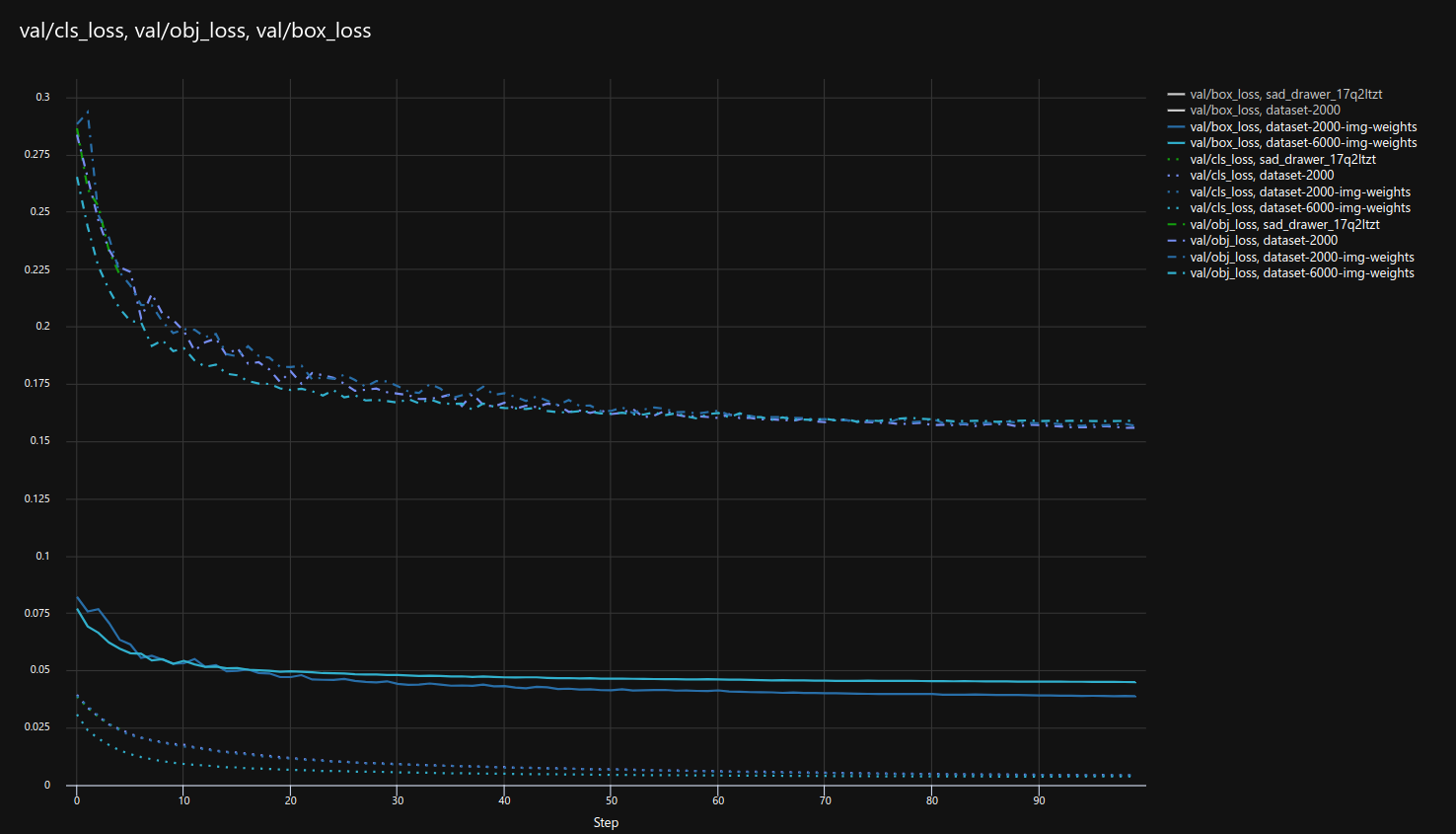
Task: Click the line marker for val/box_loss, dataset-2000
Action: click(1175, 110)
